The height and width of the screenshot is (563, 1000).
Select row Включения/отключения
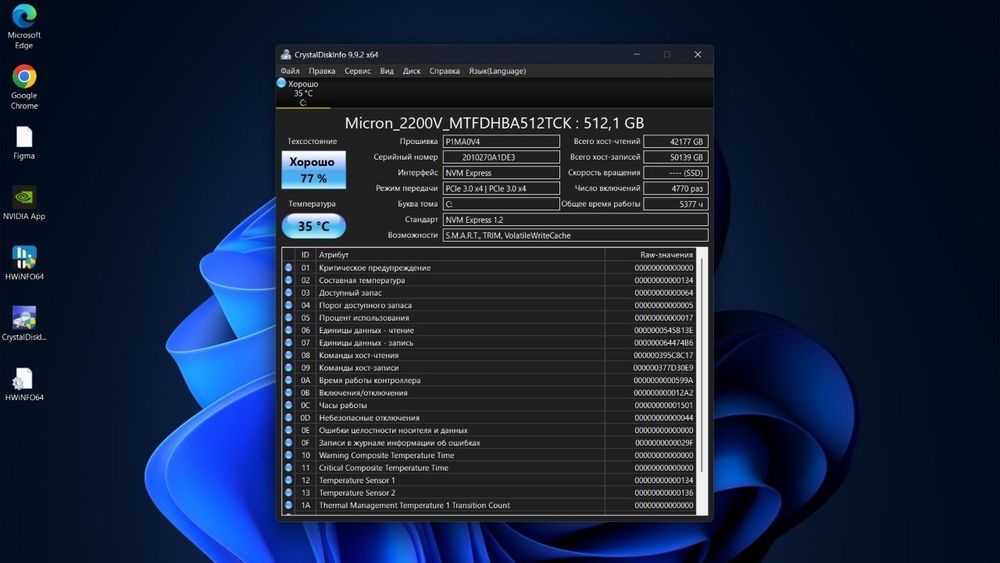click(489, 393)
